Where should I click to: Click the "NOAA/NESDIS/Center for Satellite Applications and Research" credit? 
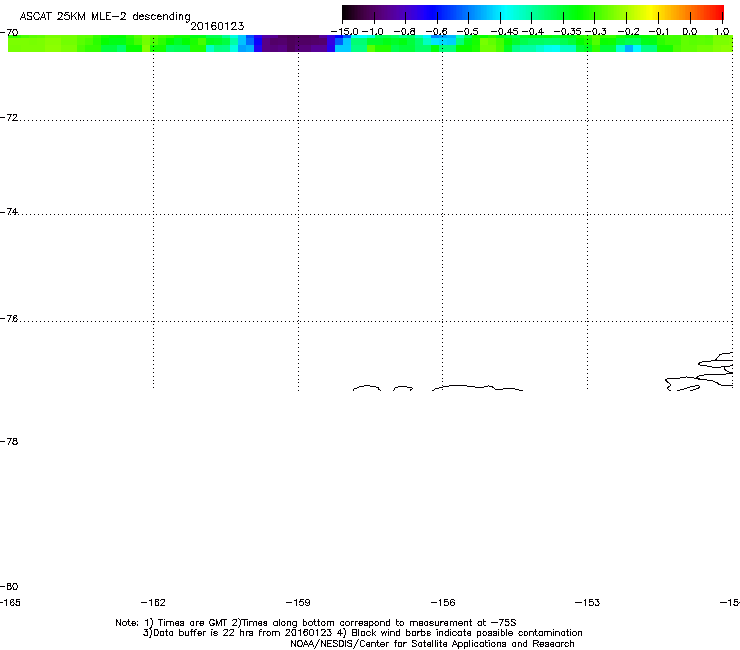(432, 644)
